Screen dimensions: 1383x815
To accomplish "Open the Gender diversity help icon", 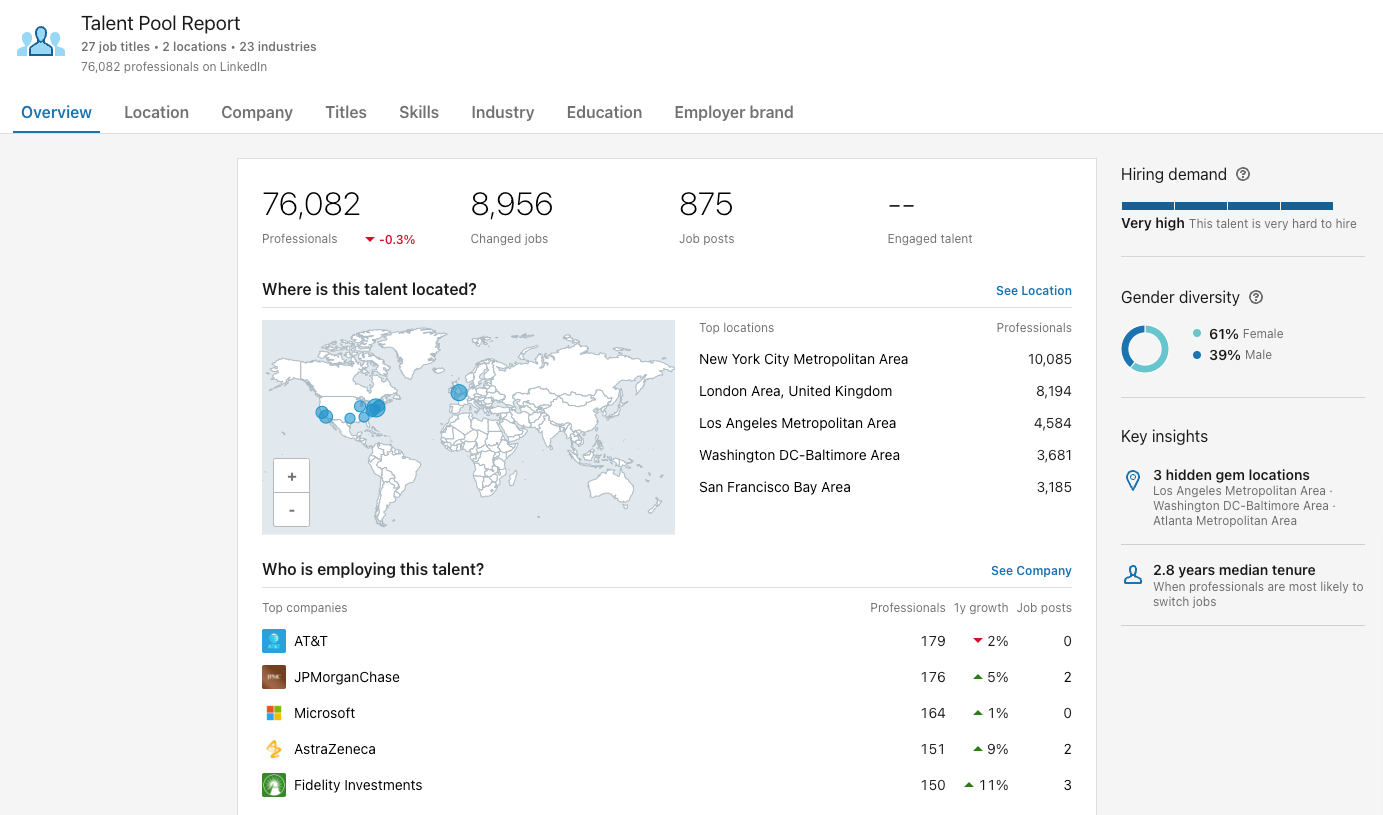I will coord(1256,297).
